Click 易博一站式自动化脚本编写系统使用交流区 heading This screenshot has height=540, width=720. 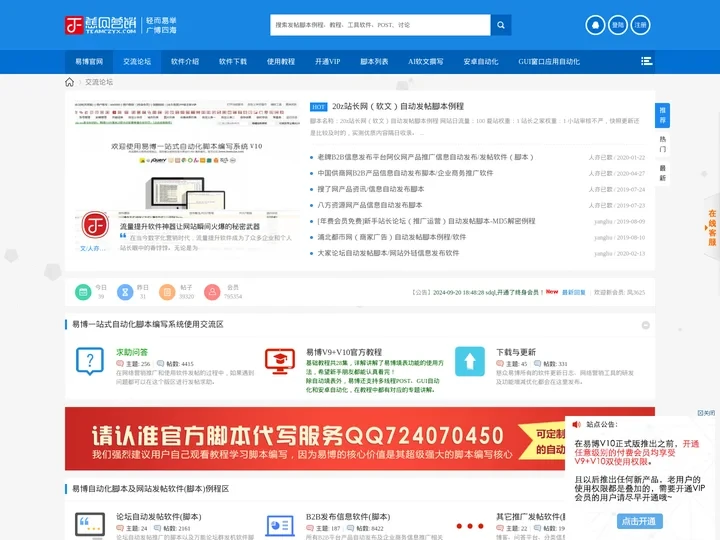click(x=147, y=325)
